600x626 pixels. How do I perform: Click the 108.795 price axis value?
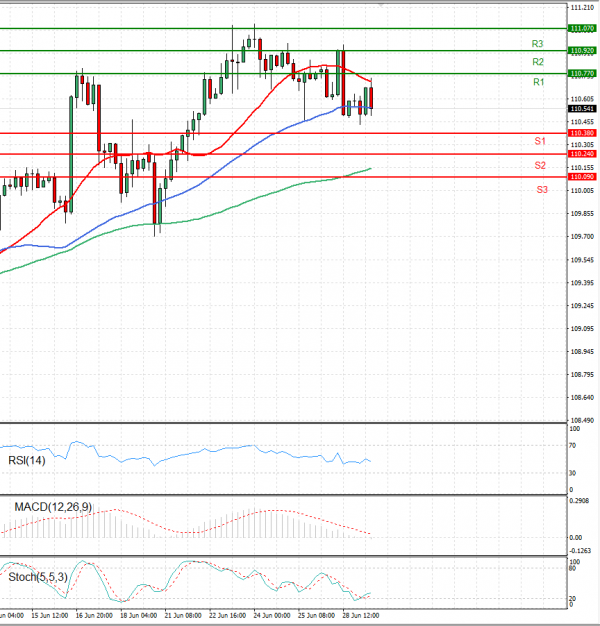(582, 374)
